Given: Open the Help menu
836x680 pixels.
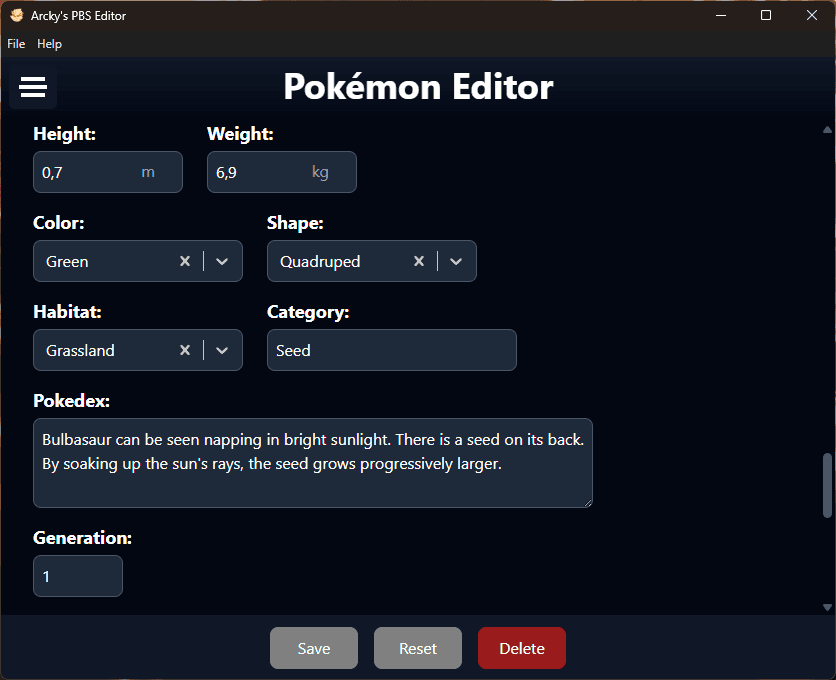Looking at the screenshot, I should 49,44.
